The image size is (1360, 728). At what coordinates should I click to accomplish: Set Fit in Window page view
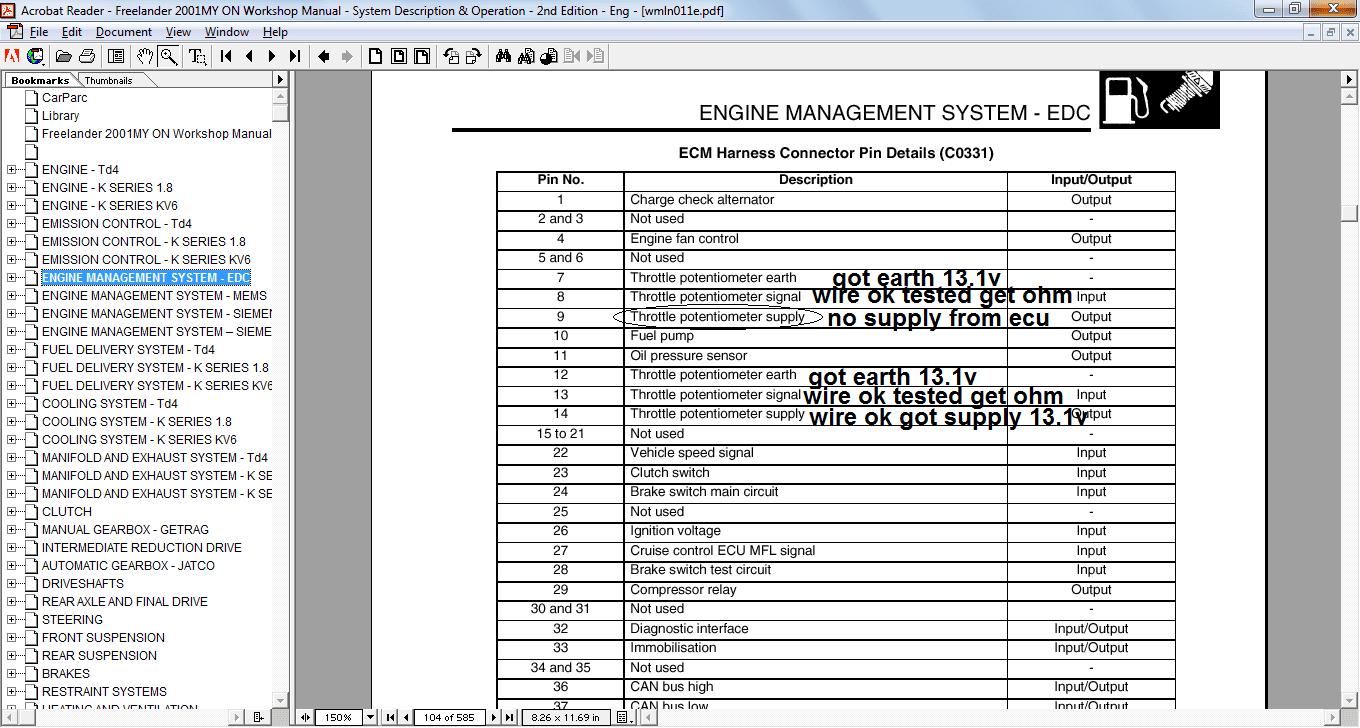click(399, 56)
